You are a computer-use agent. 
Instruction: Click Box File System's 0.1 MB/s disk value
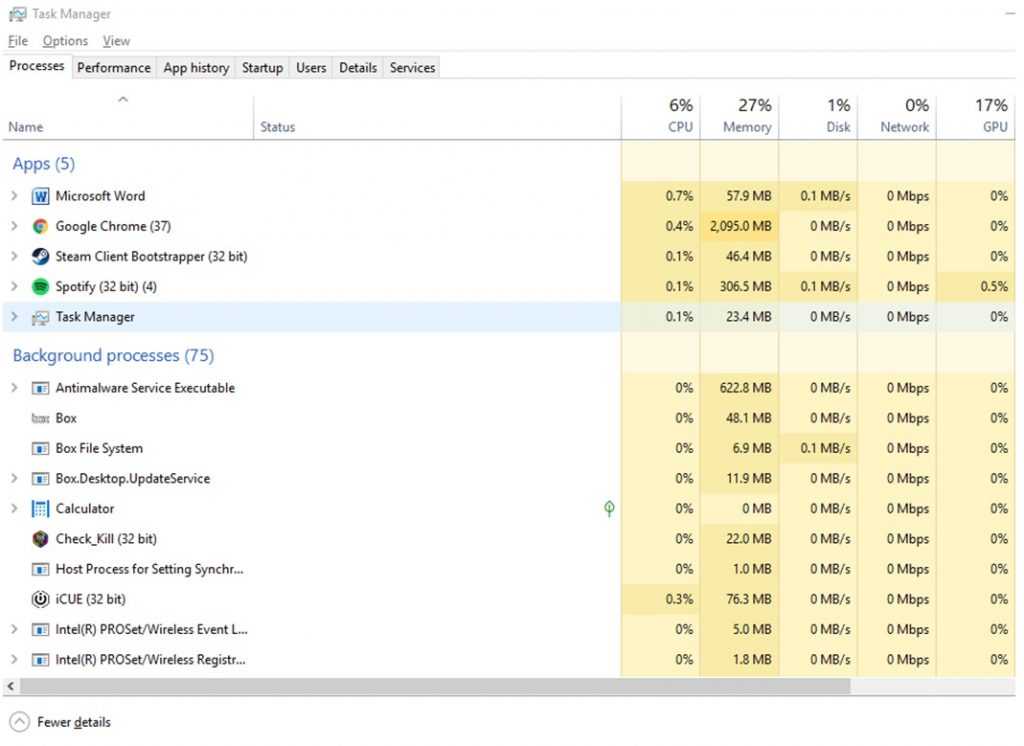click(x=825, y=448)
